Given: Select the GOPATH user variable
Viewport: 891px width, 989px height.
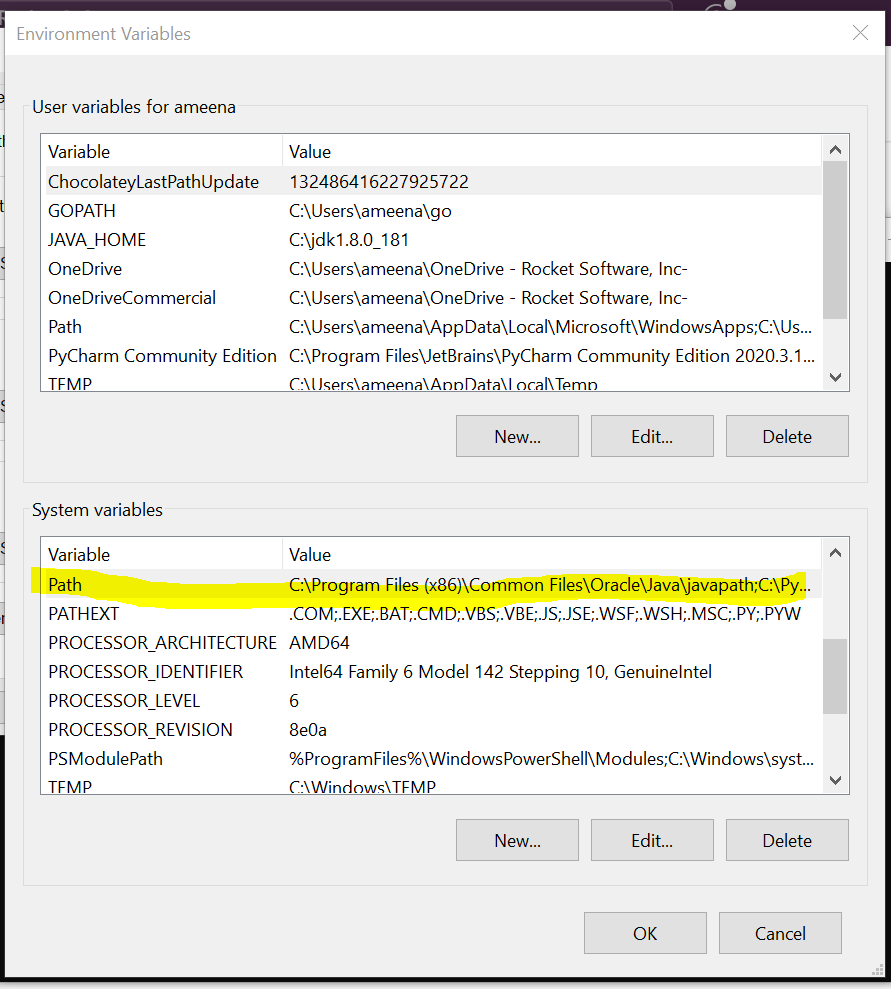Looking at the screenshot, I should coord(82,210).
